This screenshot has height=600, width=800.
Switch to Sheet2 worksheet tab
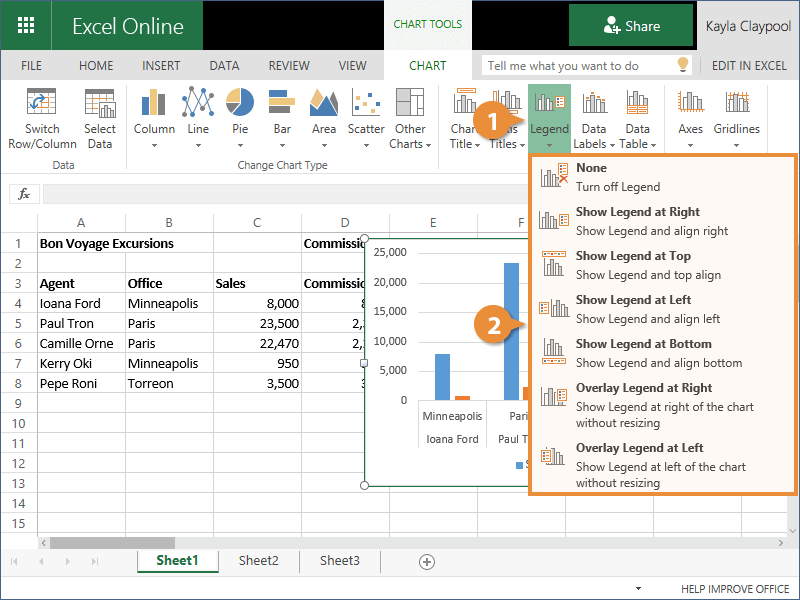coord(258,561)
